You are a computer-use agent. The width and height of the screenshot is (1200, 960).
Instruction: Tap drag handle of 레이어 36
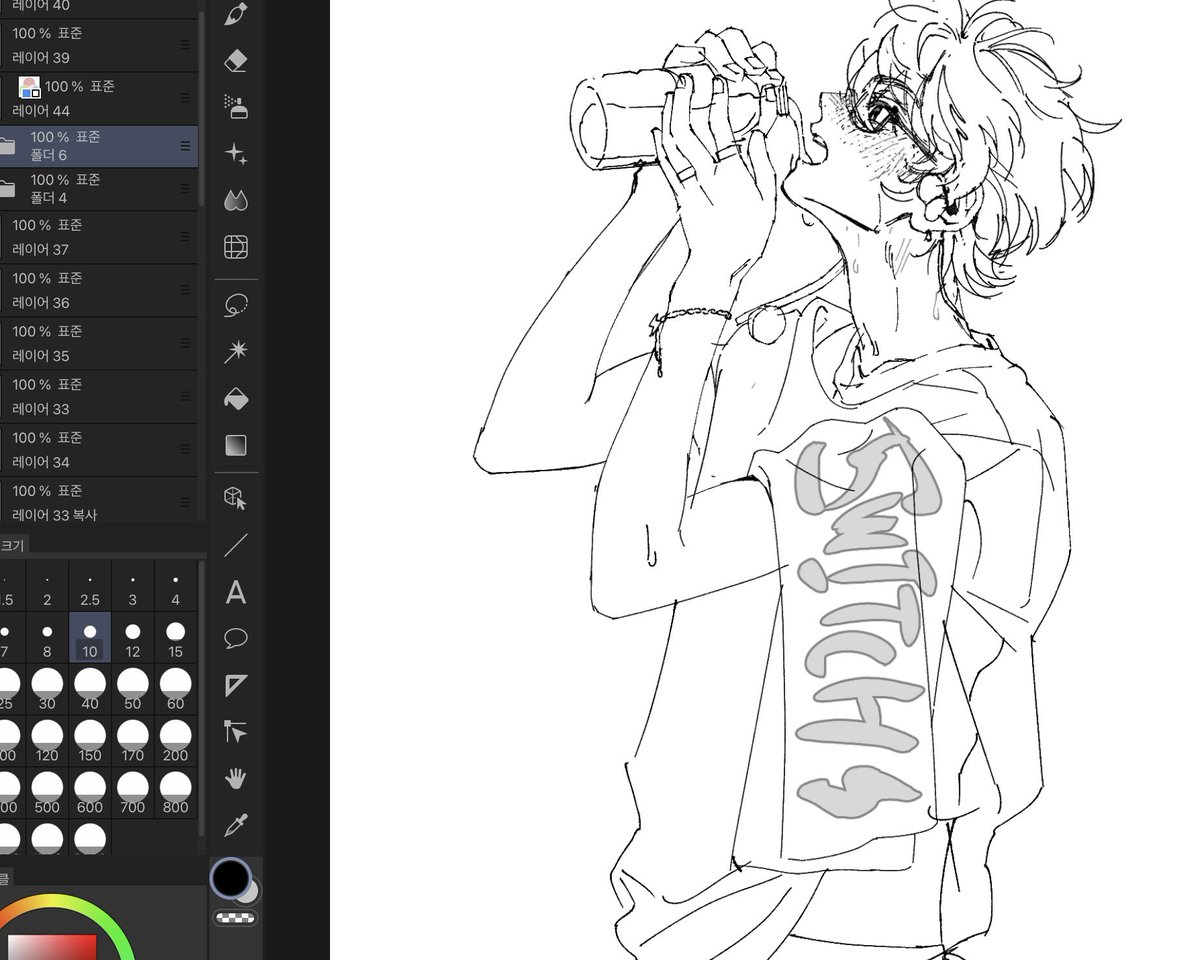coord(185,290)
